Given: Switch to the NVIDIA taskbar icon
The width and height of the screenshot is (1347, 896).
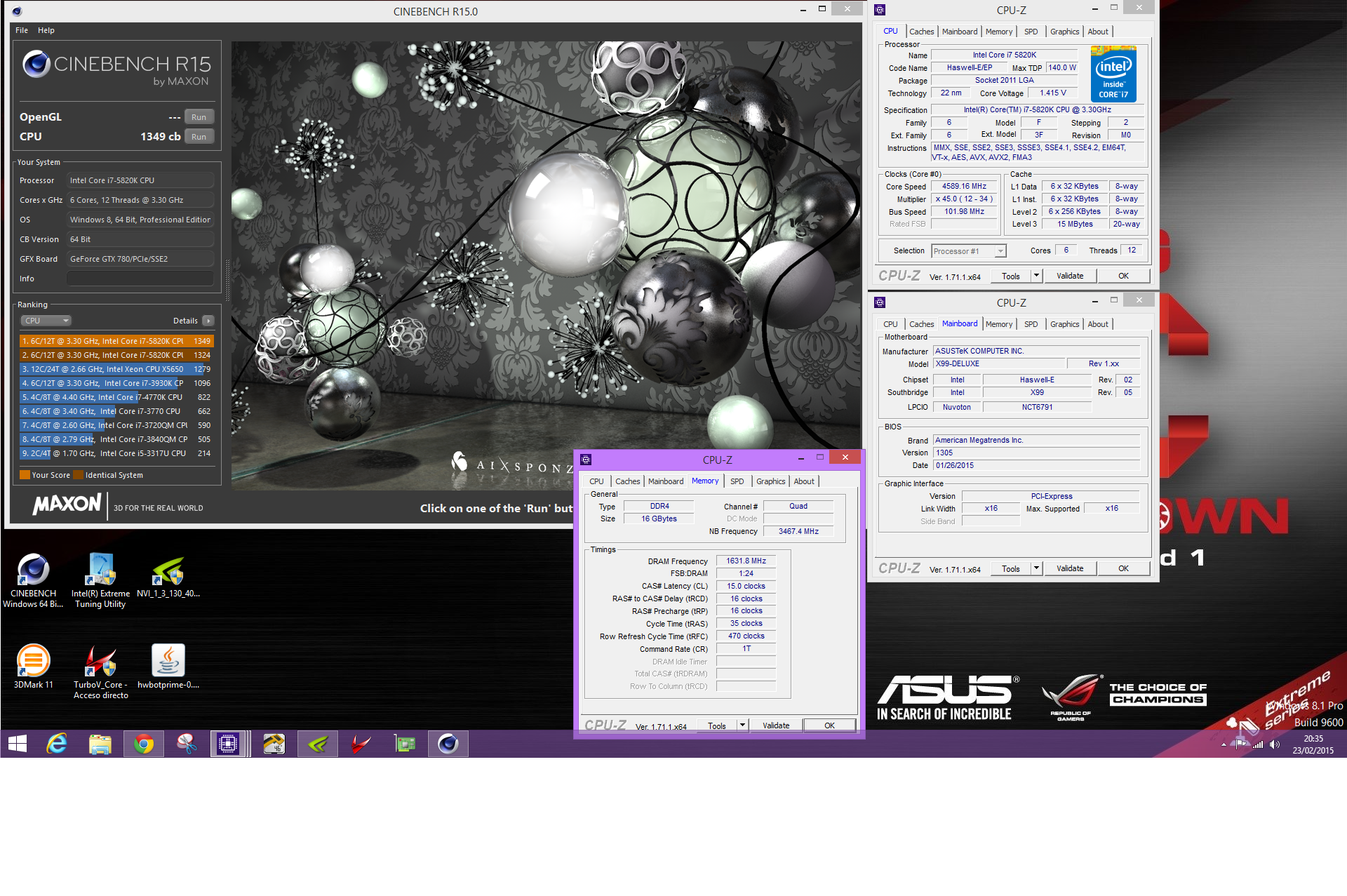Looking at the screenshot, I should coord(318,744).
